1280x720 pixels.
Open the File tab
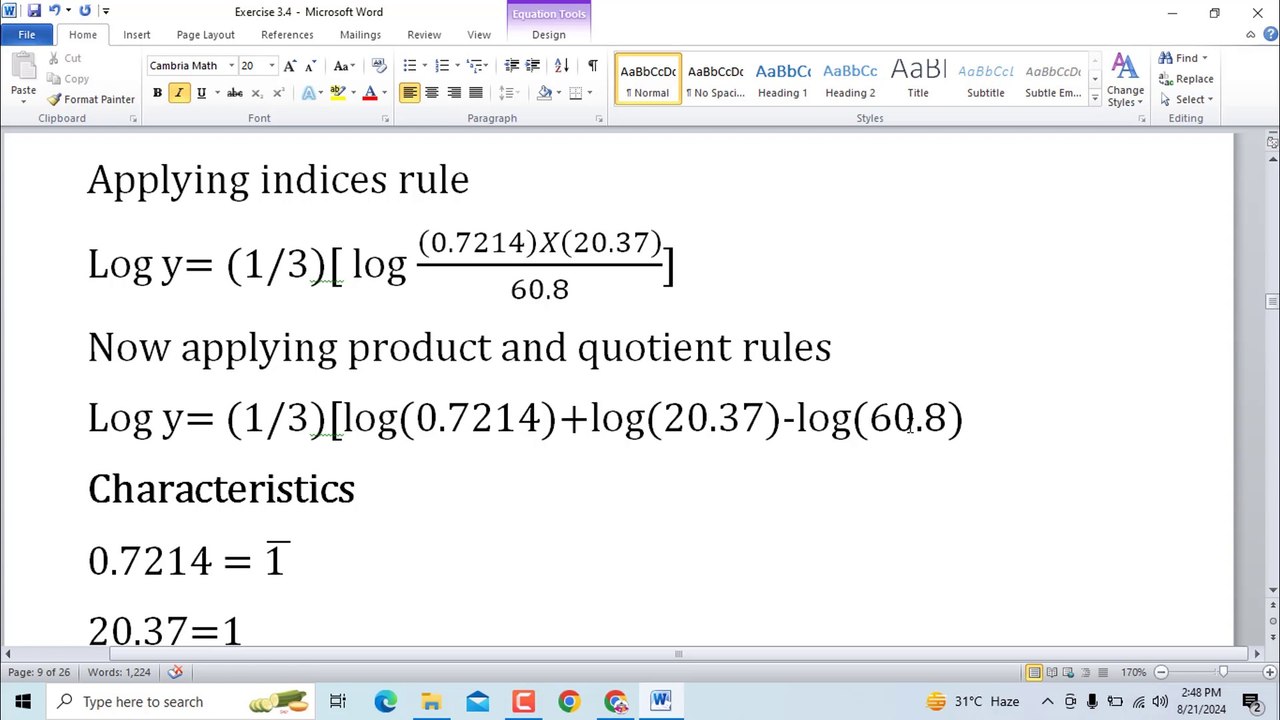click(x=27, y=35)
